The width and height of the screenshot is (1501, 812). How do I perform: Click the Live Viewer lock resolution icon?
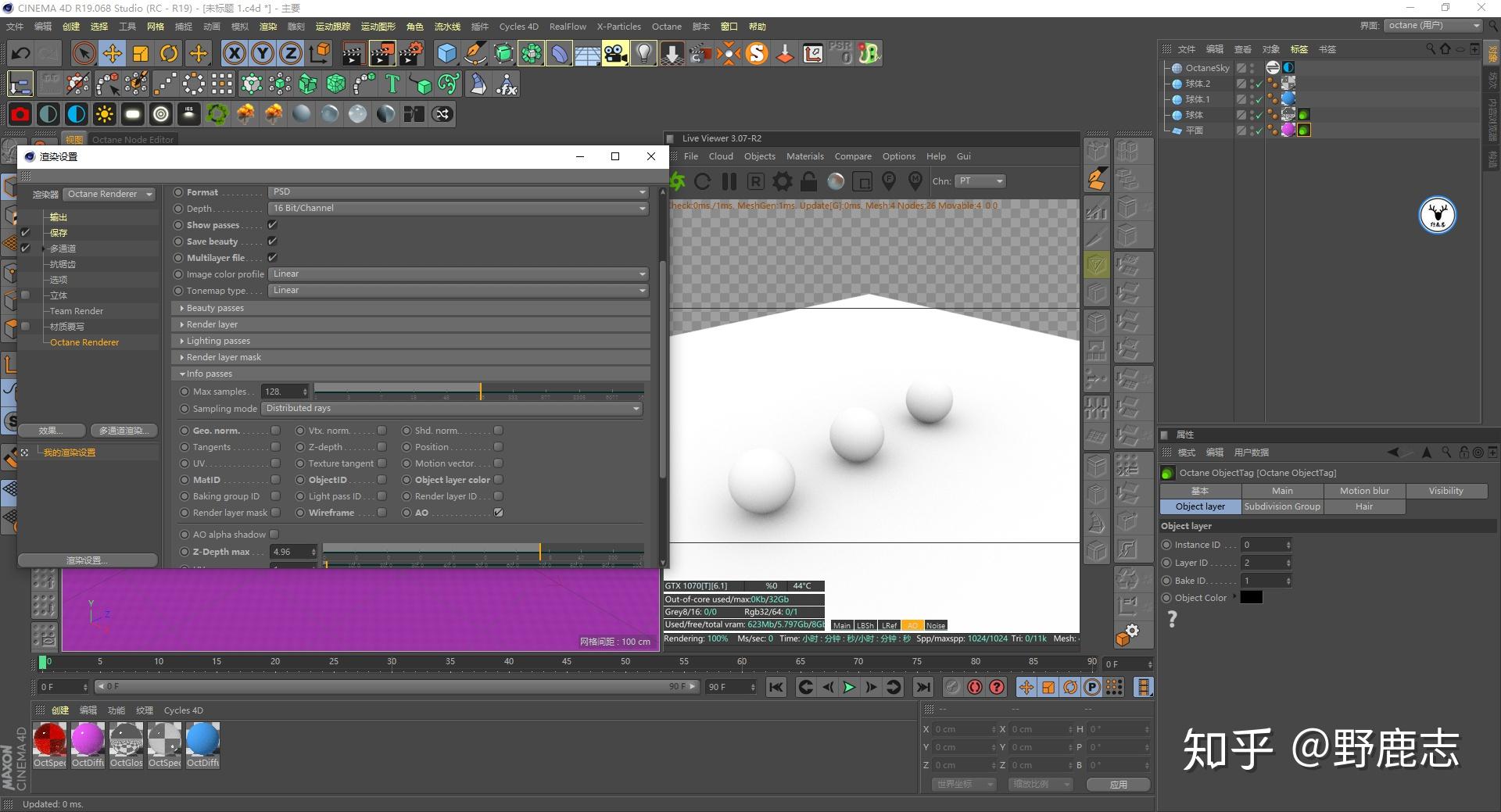(808, 181)
